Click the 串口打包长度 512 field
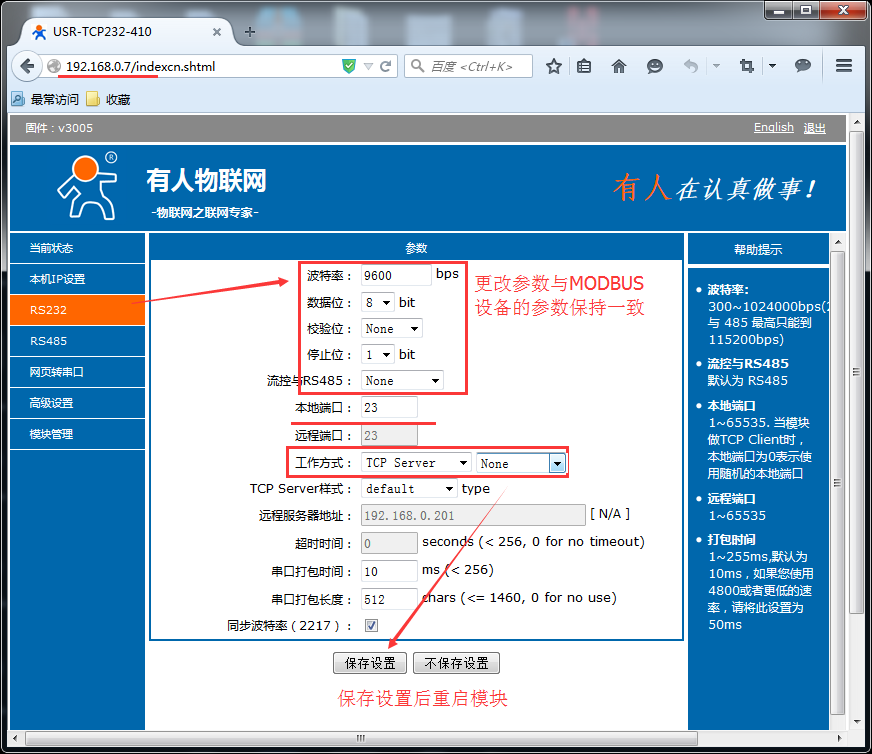The image size is (872, 754). 389,599
